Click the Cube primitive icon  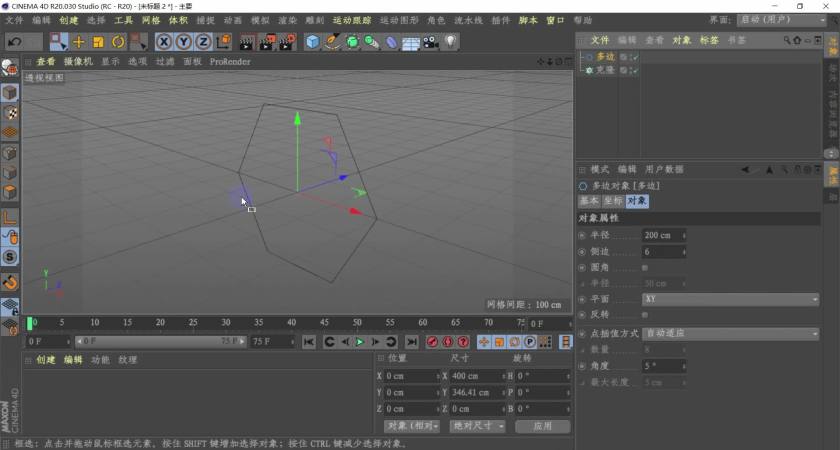point(313,41)
